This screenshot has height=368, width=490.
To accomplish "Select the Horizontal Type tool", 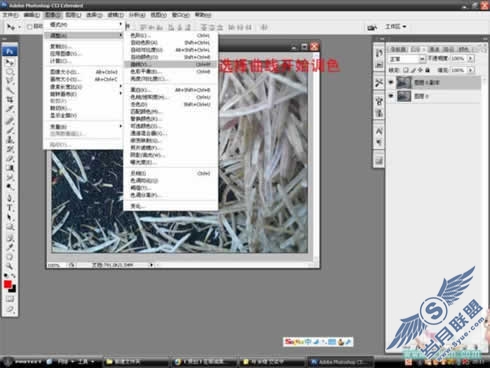I will pos(10,208).
